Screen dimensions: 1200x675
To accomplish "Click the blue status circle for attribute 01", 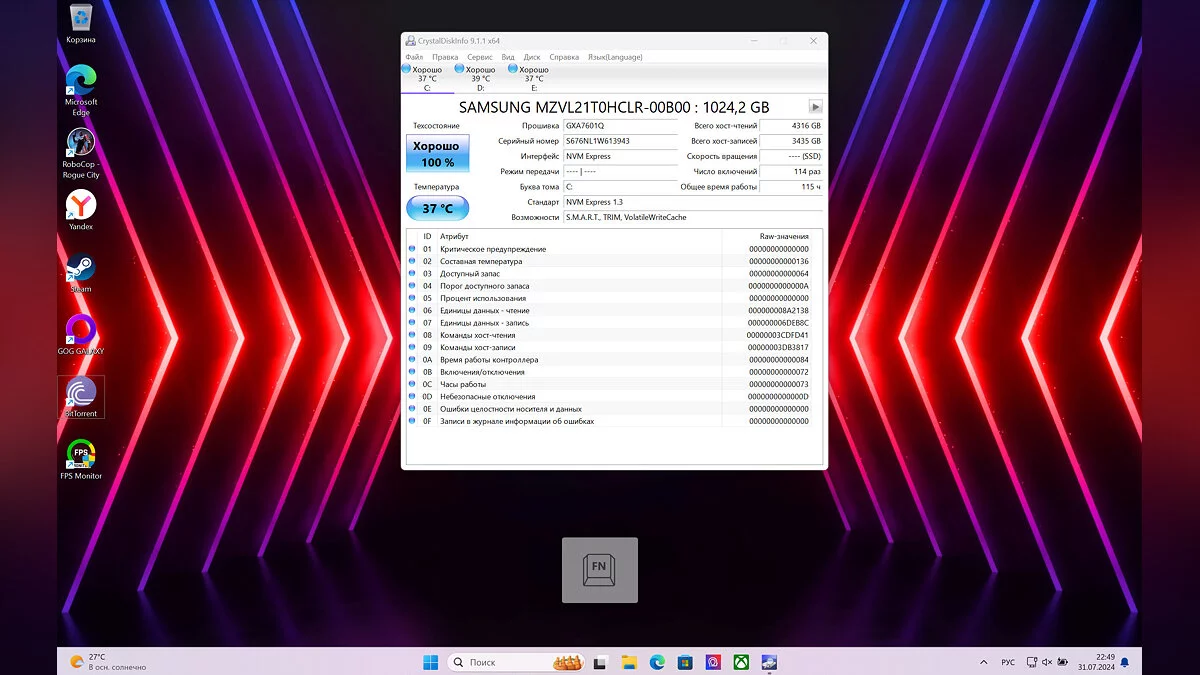I will (x=412, y=249).
